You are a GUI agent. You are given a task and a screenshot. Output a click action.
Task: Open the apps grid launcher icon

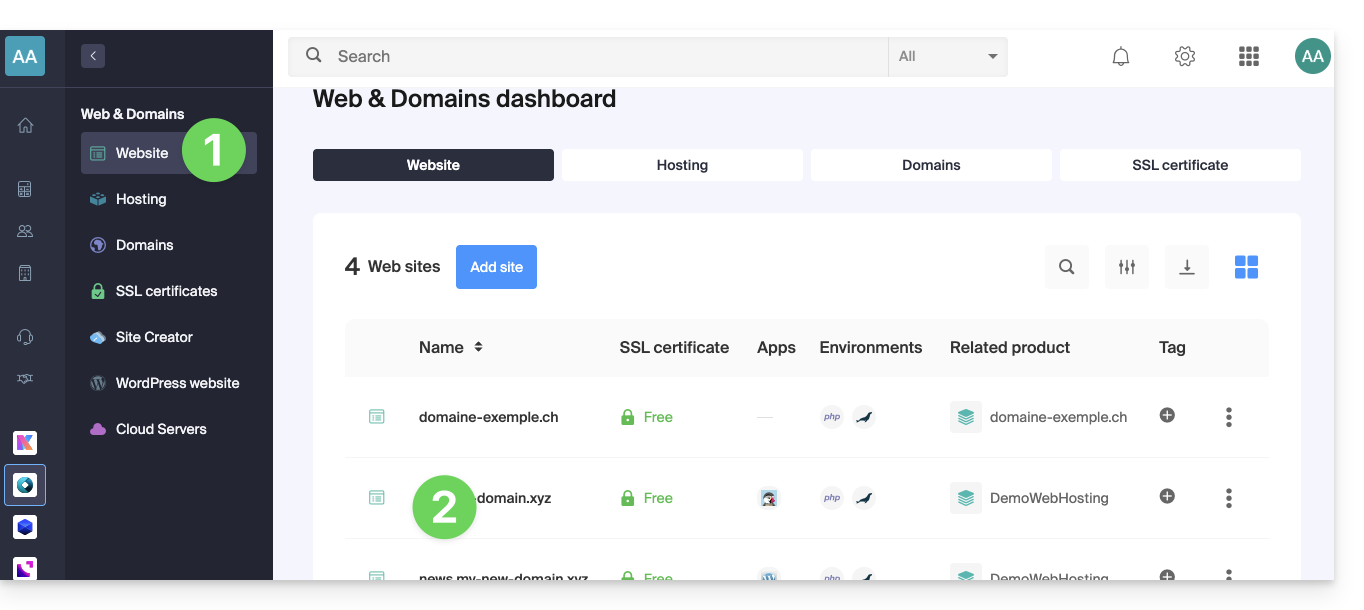(x=1248, y=57)
